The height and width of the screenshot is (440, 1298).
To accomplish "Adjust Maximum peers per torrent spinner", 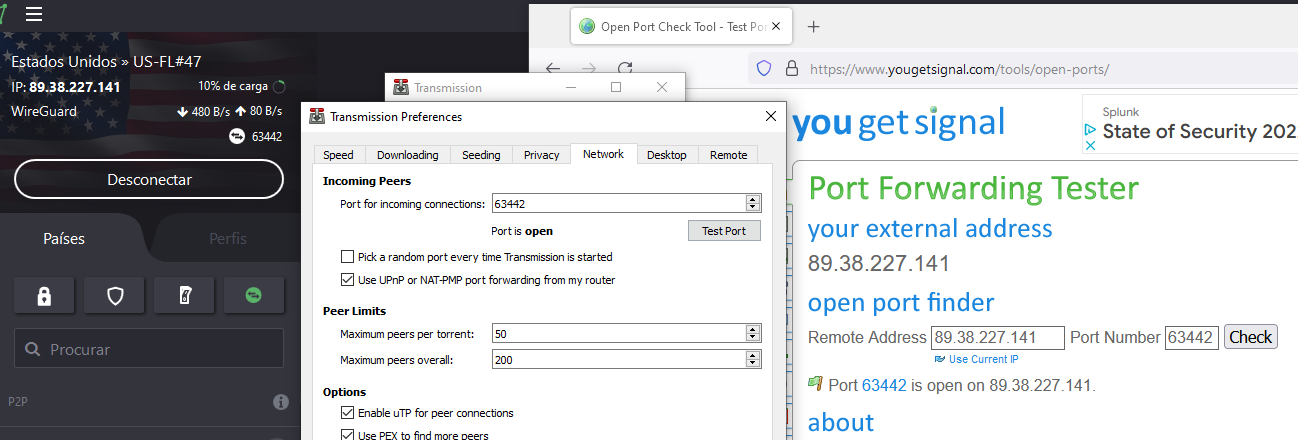I will coord(753,334).
